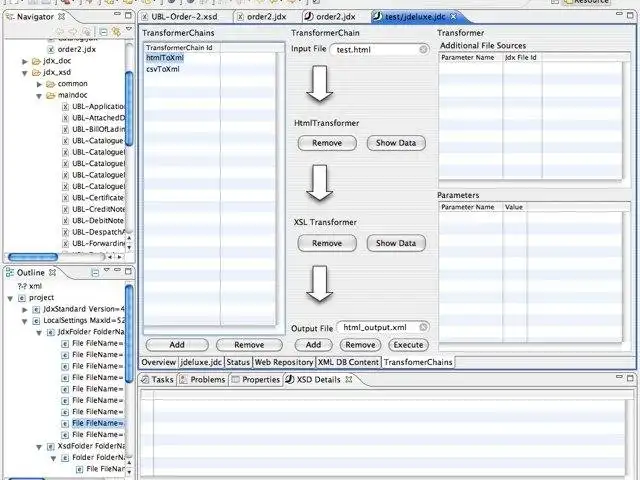Select the highlighted File FileName Outline row
The image size is (640, 480).
(x=97, y=423)
